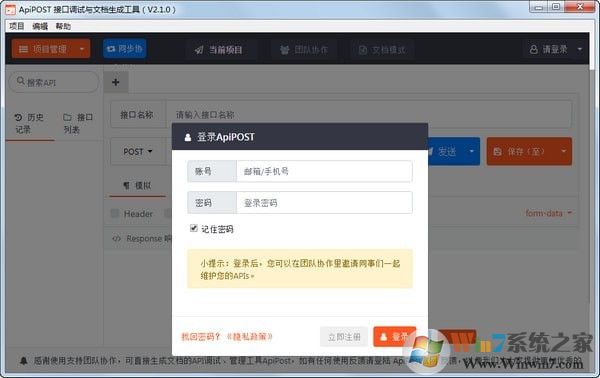Click the 小提示 login tip text

coord(300,269)
